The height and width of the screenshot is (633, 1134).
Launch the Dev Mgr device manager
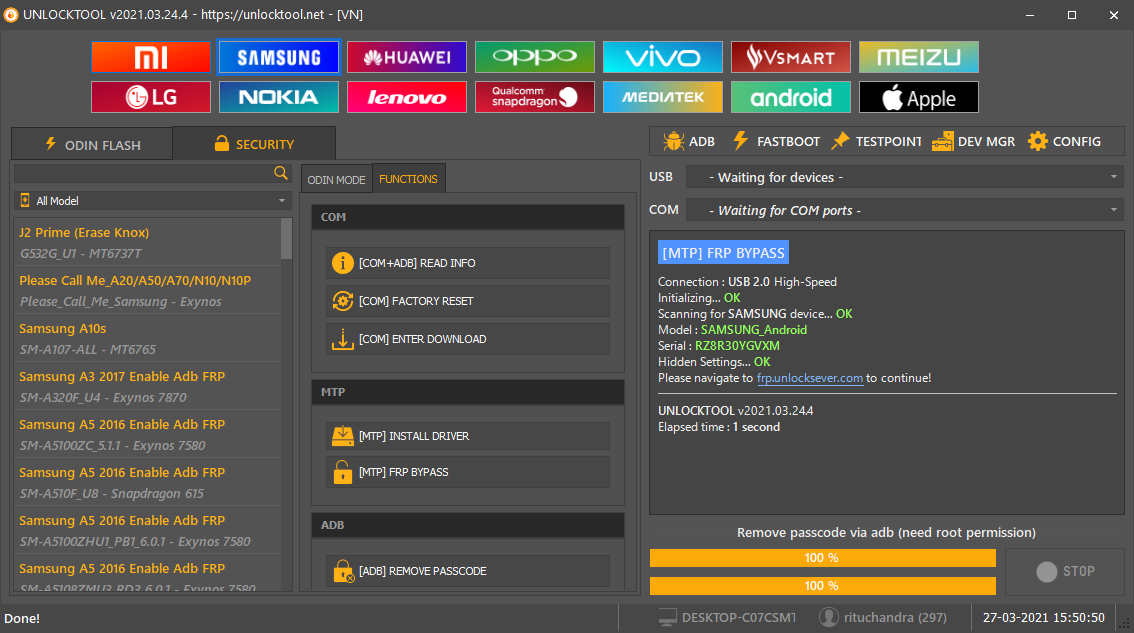coord(973,142)
